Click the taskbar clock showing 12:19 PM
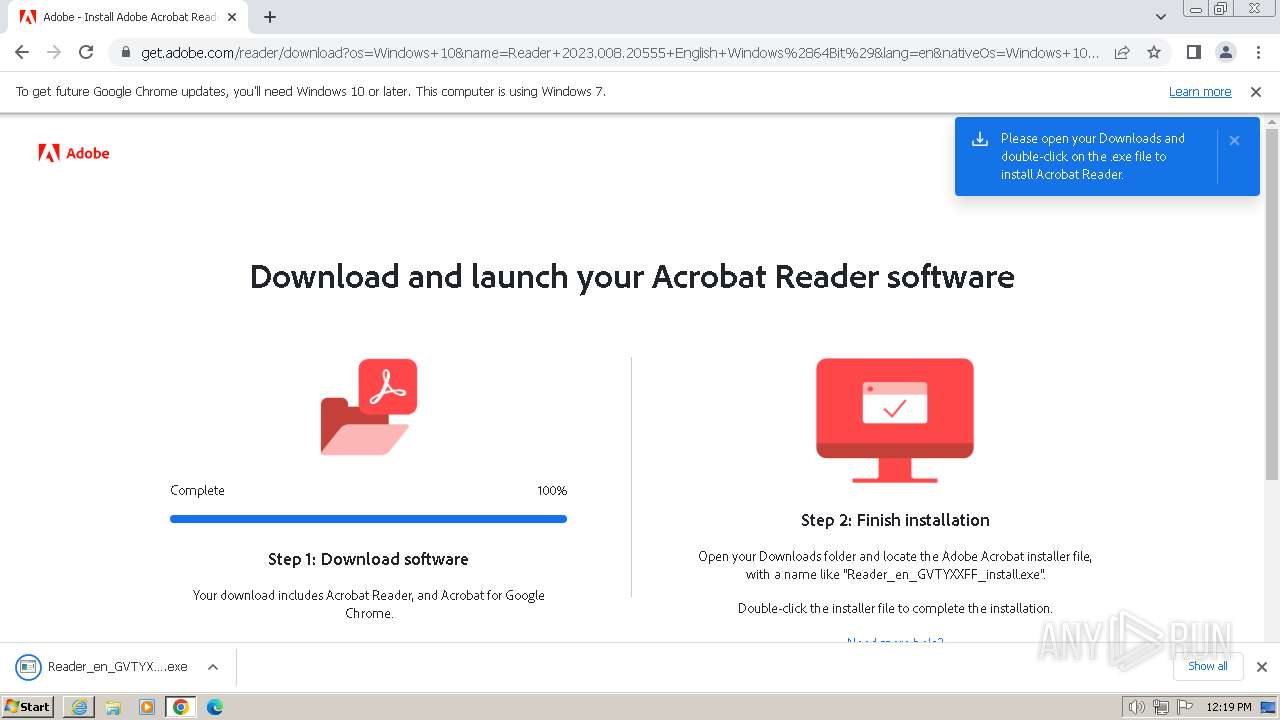 (x=1229, y=707)
